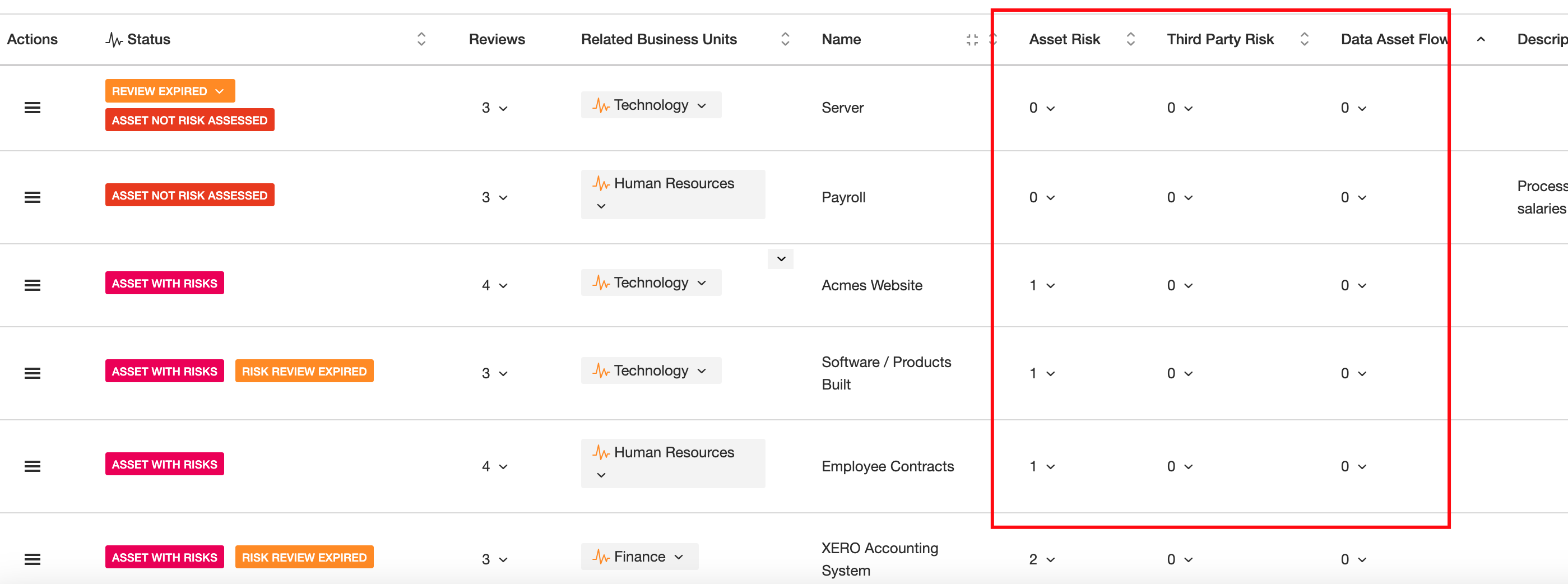Click the activity icon in the Finance tag

(x=601, y=556)
